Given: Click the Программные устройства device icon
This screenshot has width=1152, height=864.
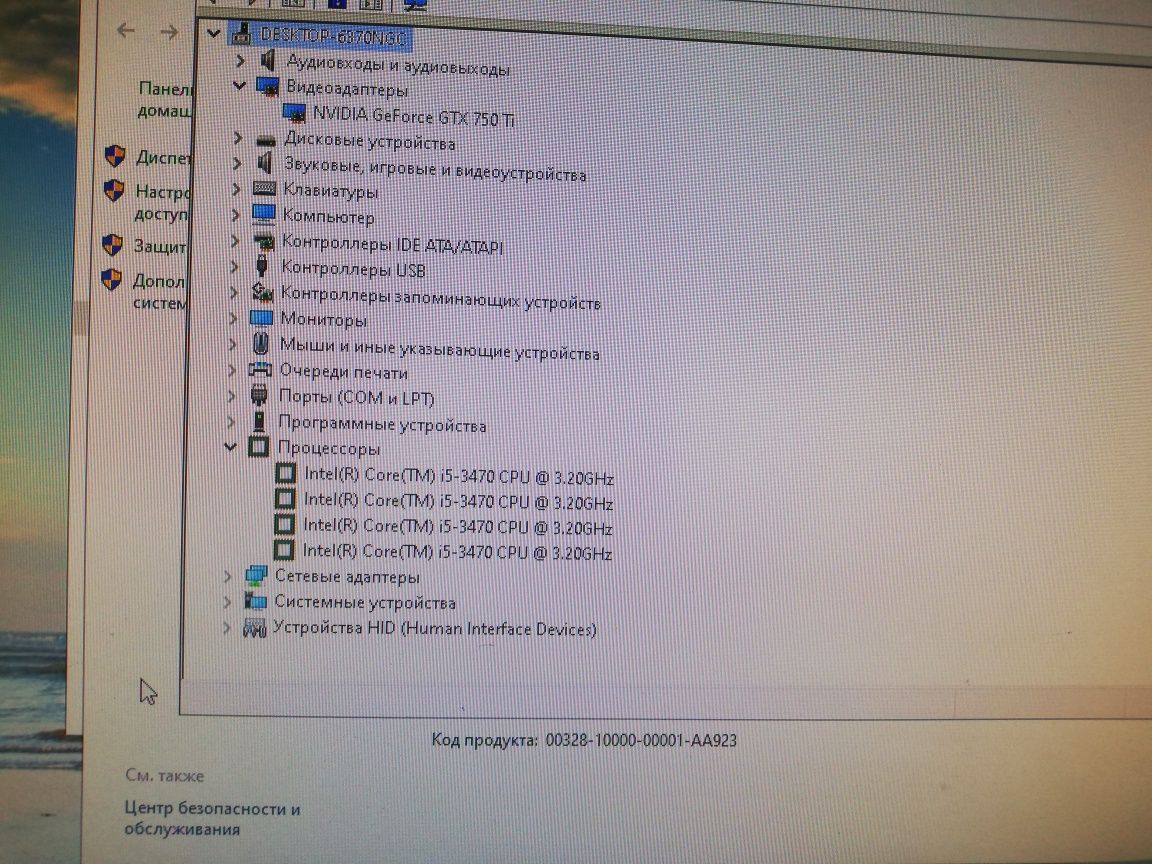Looking at the screenshot, I should click(x=258, y=421).
